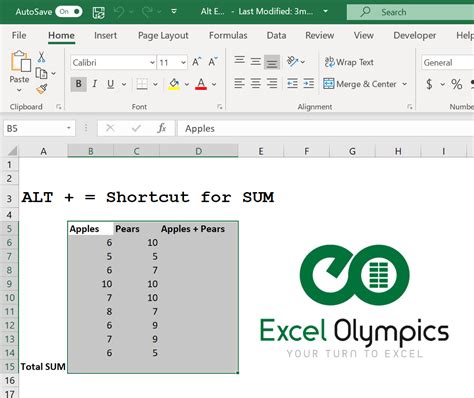
Task: Toggle the AutoSave switch off
Action: (69, 12)
